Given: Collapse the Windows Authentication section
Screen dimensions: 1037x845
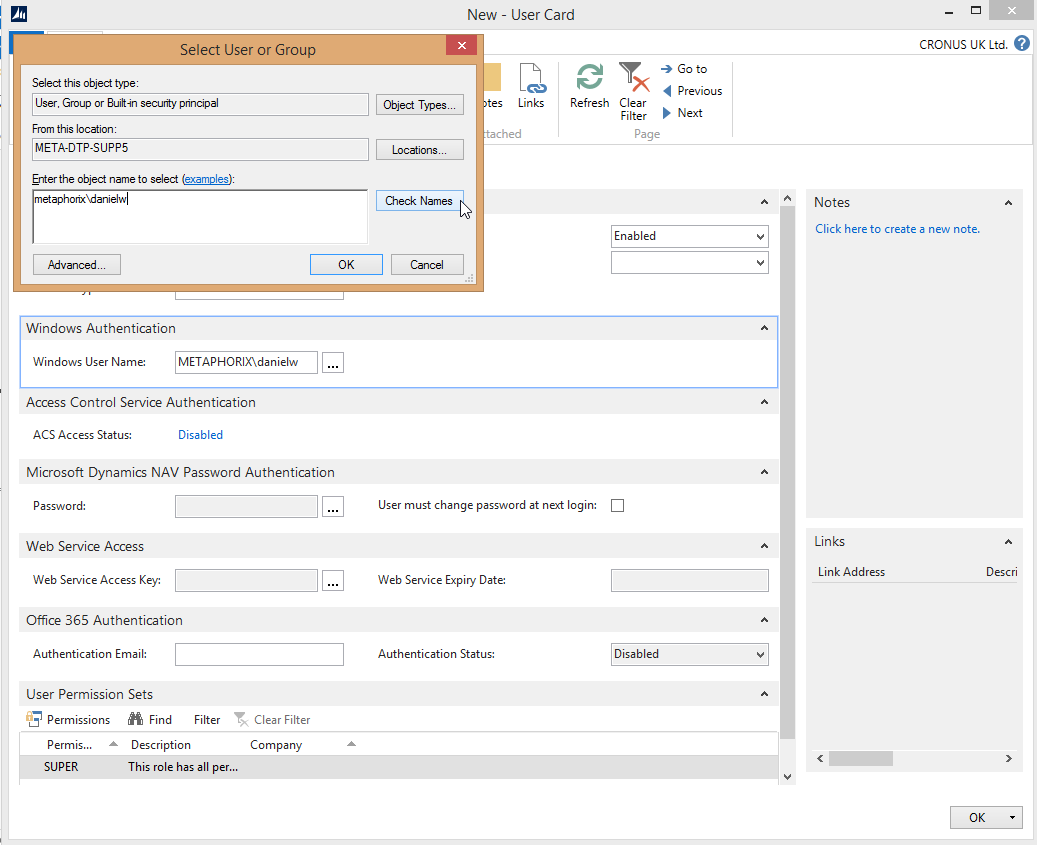Looking at the screenshot, I should click(x=765, y=328).
